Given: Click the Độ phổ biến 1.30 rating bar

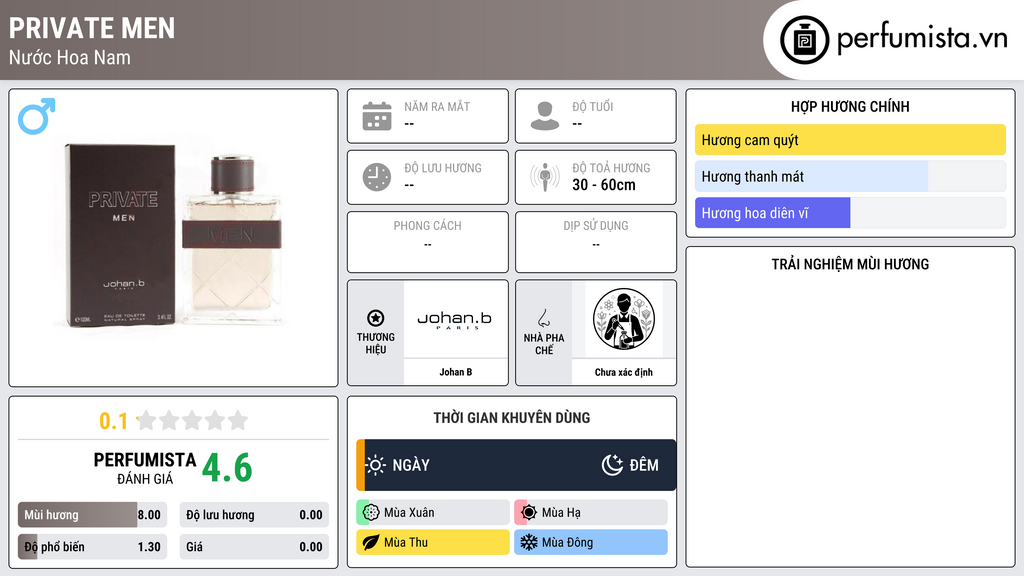Looking at the screenshot, I should [x=93, y=547].
